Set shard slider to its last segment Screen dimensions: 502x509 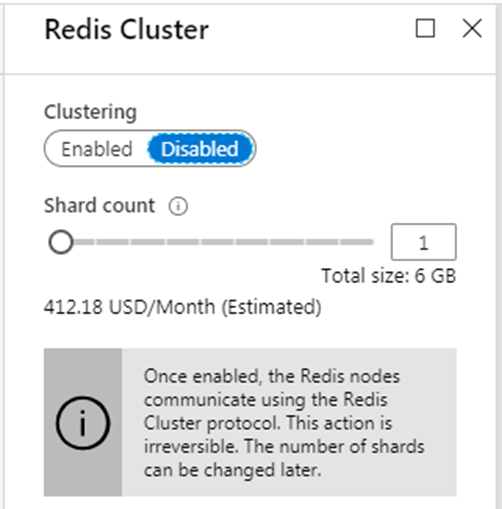coord(357,242)
